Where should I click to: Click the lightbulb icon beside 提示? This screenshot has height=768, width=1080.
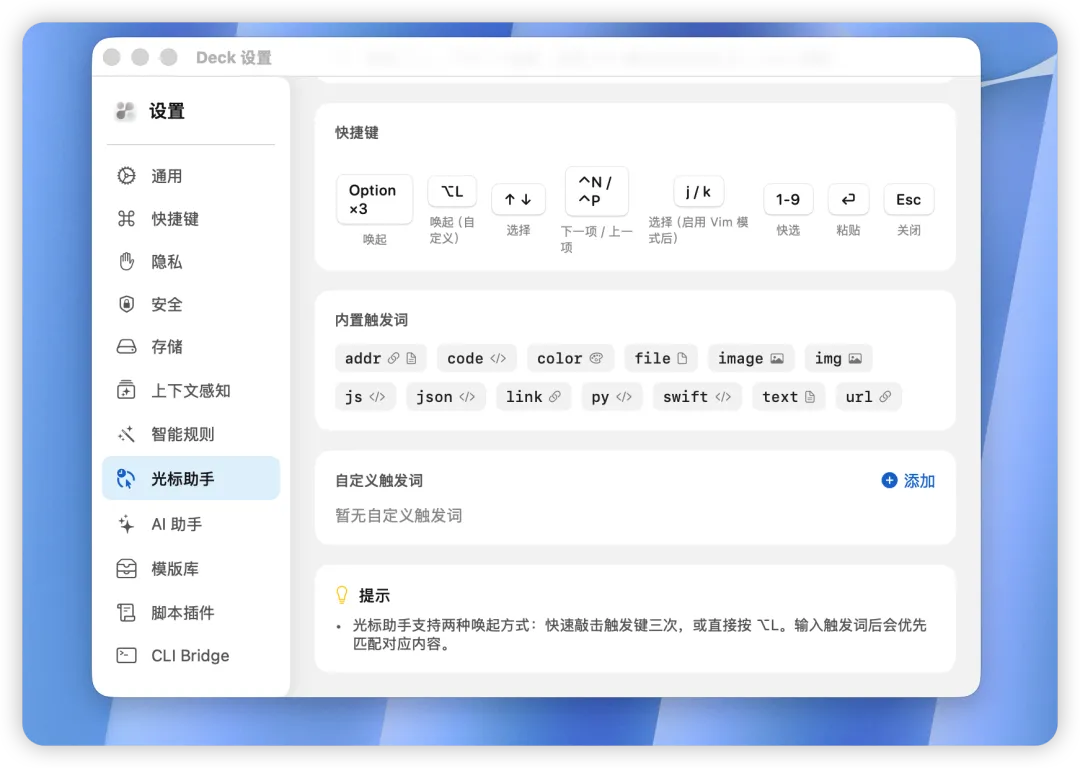pos(342,594)
